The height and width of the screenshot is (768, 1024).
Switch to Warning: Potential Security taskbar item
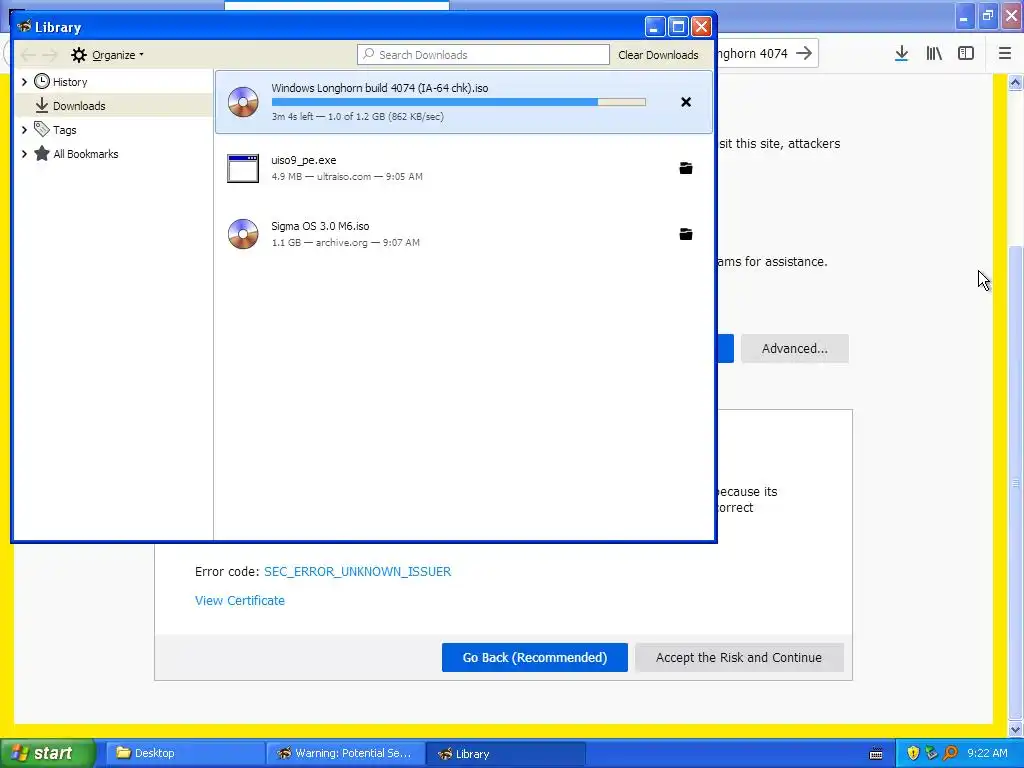click(x=345, y=754)
